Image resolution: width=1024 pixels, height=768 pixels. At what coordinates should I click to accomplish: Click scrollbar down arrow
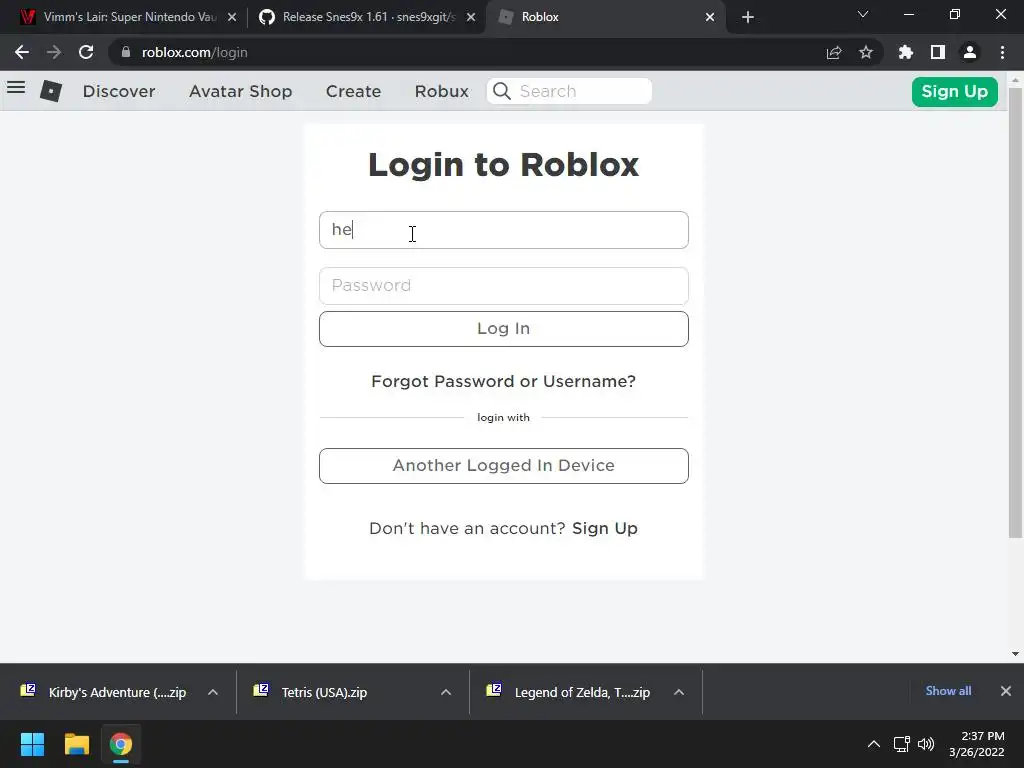pyautogui.click(x=1015, y=654)
